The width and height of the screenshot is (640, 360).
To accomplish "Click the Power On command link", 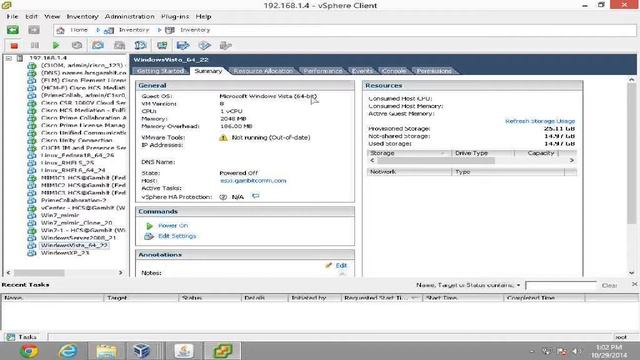I will 173,226.
